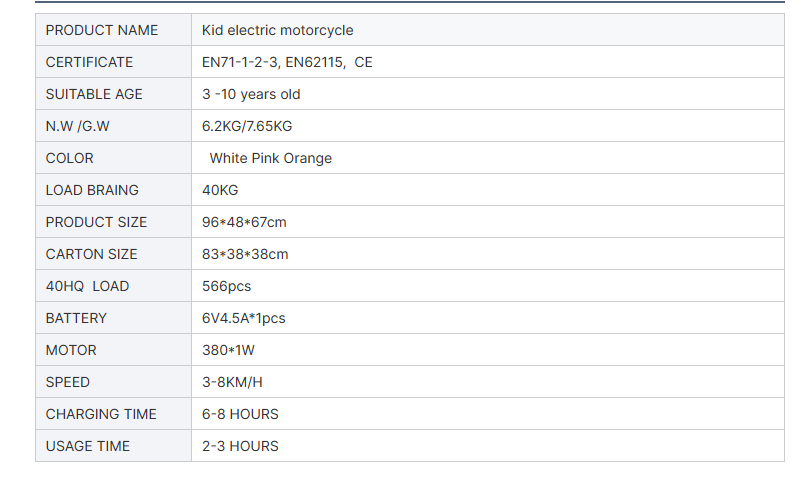Click the 40KG load value
This screenshot has width=801, height=481.
coord(220,190)
